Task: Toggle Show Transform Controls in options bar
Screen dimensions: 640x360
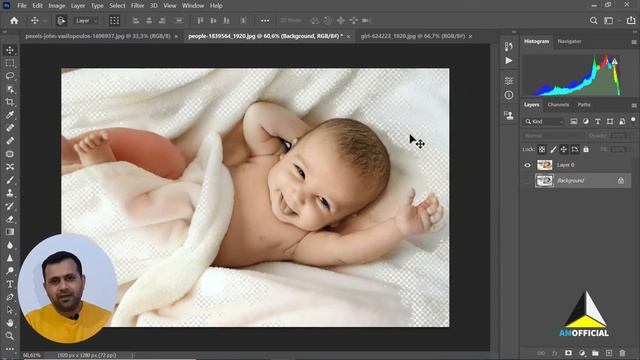Action: pos(114,20)
